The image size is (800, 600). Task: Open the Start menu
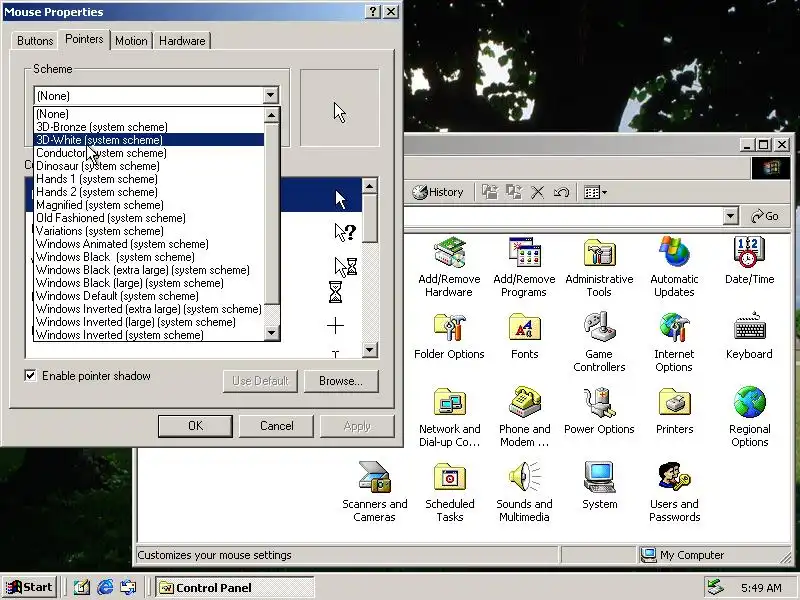coord(30,587)
